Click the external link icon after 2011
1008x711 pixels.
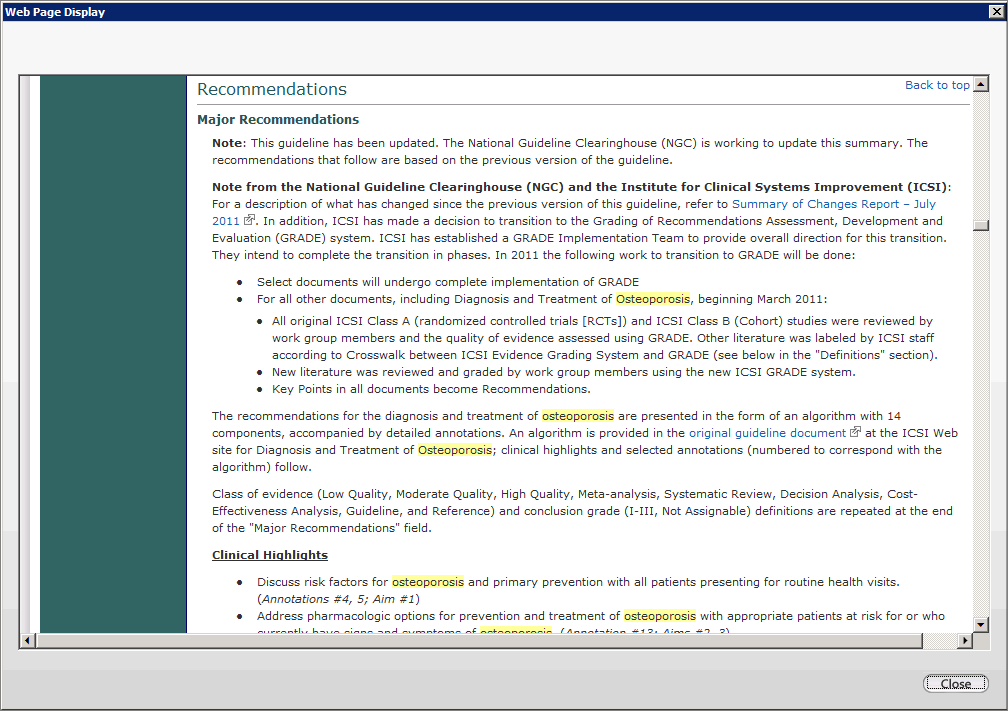[249, 220]
